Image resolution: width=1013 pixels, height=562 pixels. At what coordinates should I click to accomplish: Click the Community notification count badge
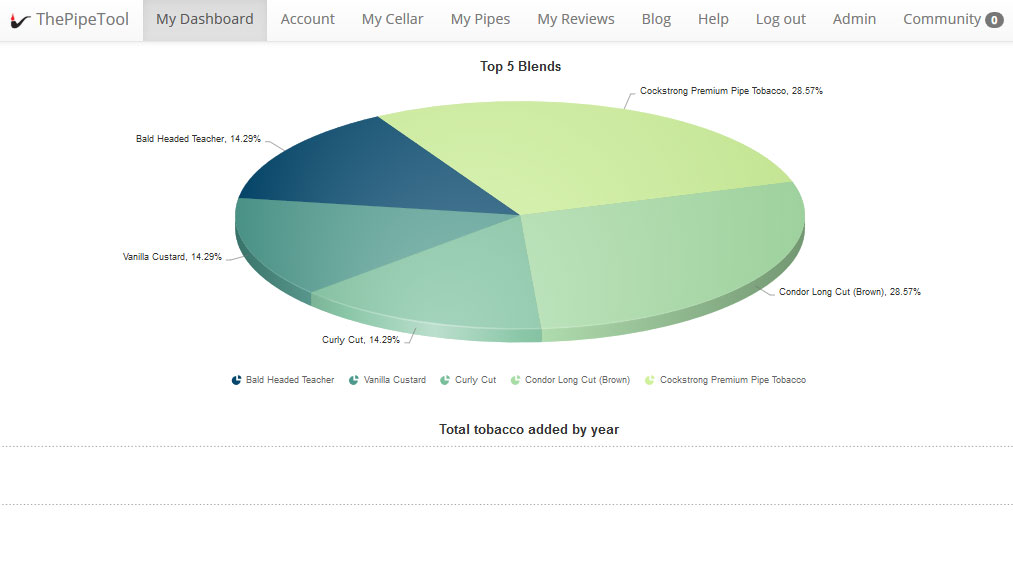click(x=994, y=21)
